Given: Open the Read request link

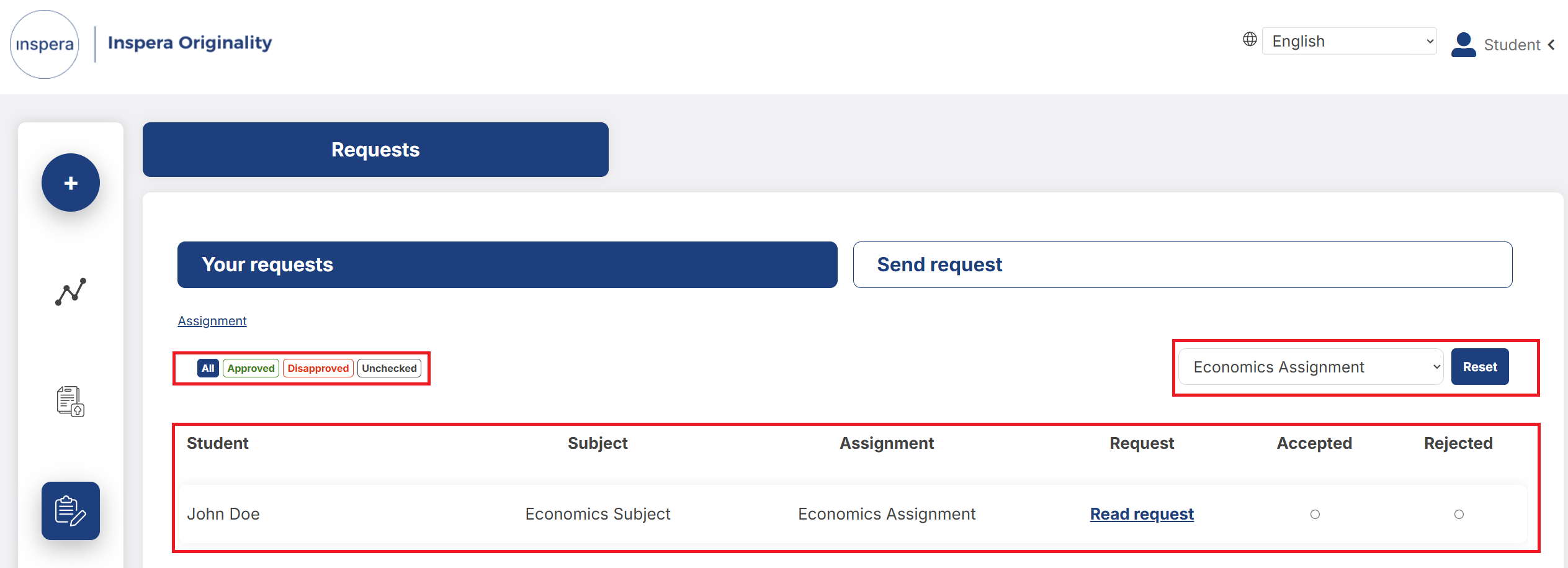Looking at the screenshot, I should tap(1142, 514).
